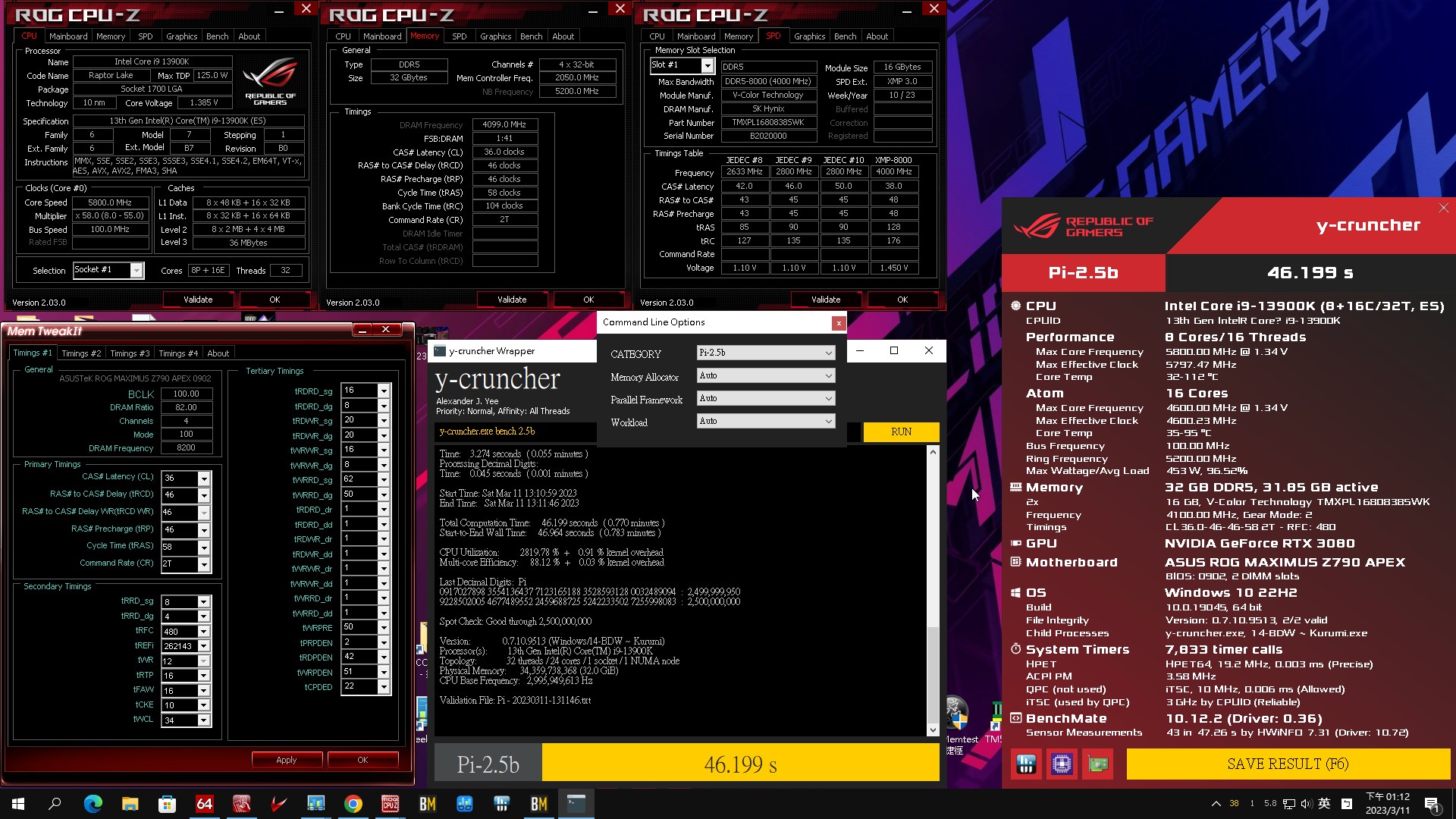Screen dimensions: 1456x819
Task: Switch to Timings #3 tab
Action: tap(130, 353)
